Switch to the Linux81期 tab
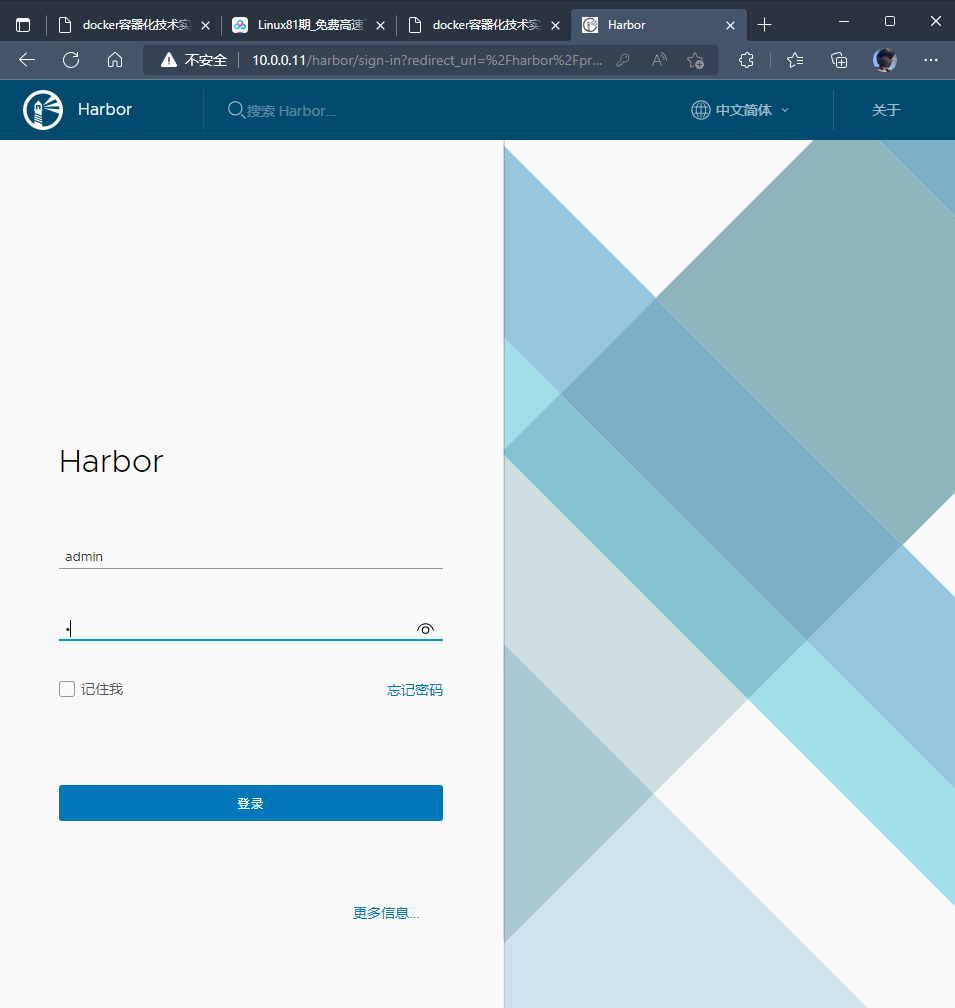 [308, 25]
